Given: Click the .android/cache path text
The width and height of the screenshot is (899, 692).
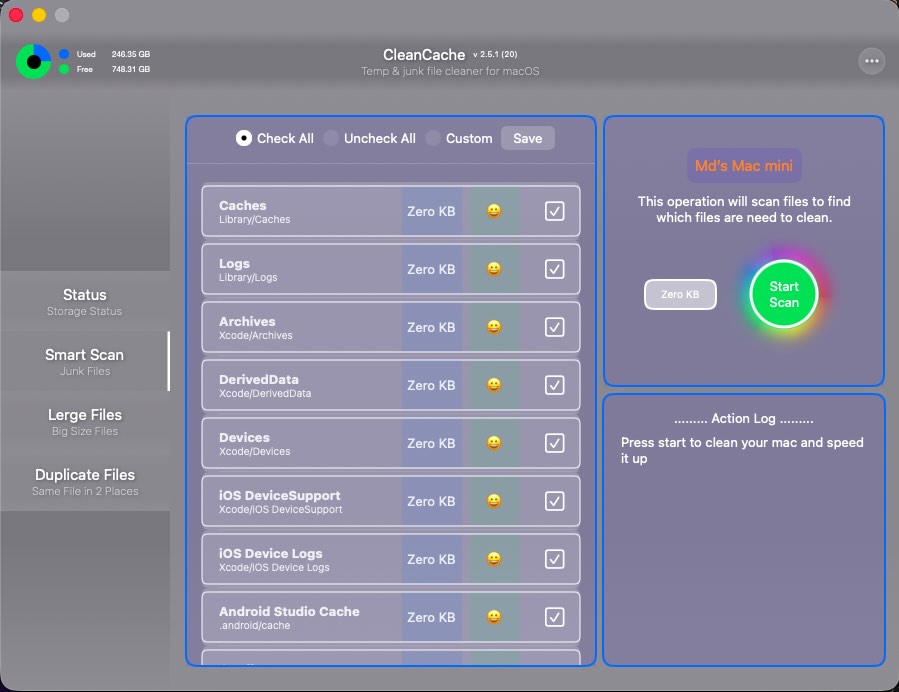Looking at the screenshot, I should (255, 625).
